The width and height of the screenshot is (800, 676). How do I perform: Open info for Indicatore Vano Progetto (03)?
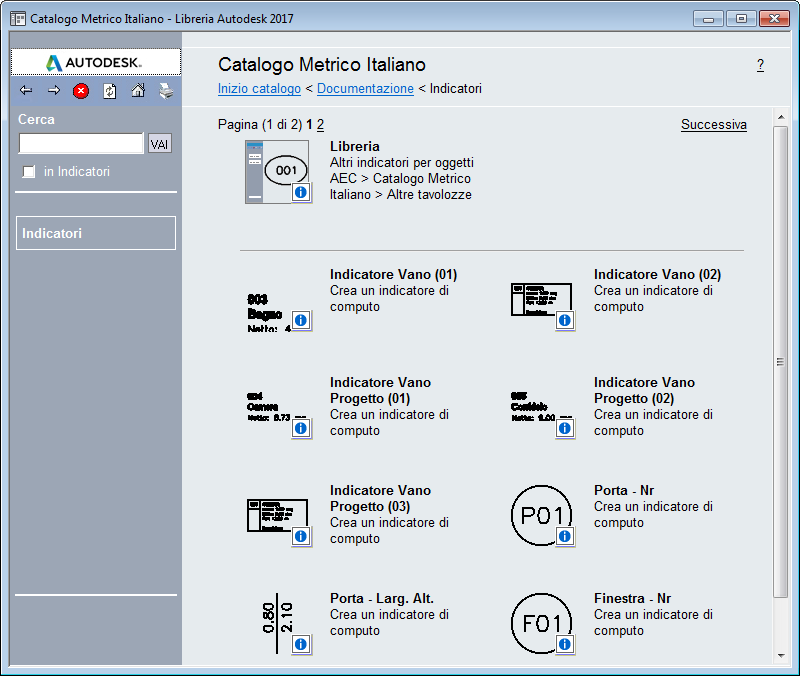click(301, 536)
